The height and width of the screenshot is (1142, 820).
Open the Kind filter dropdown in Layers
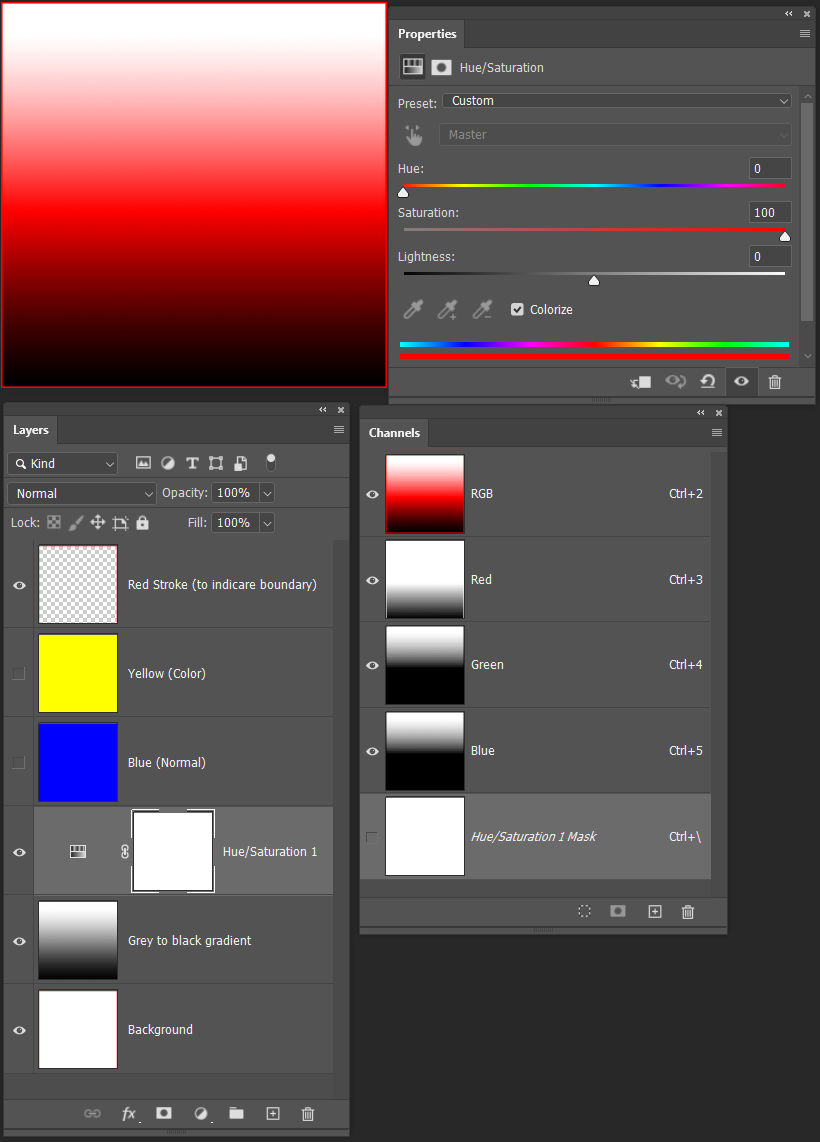(x=62, y=463)
